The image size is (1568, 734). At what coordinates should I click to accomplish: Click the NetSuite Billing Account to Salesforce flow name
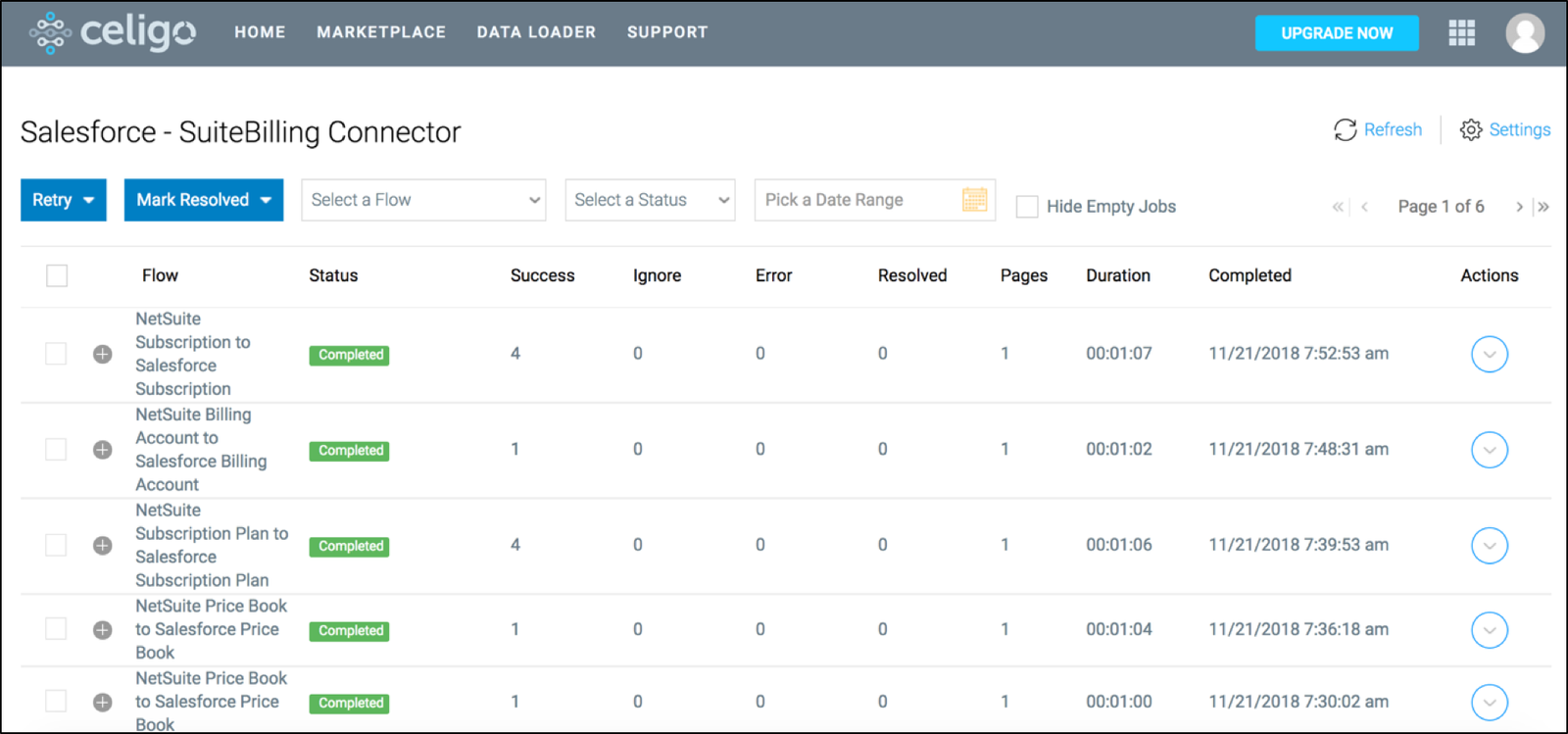[201, 450]
